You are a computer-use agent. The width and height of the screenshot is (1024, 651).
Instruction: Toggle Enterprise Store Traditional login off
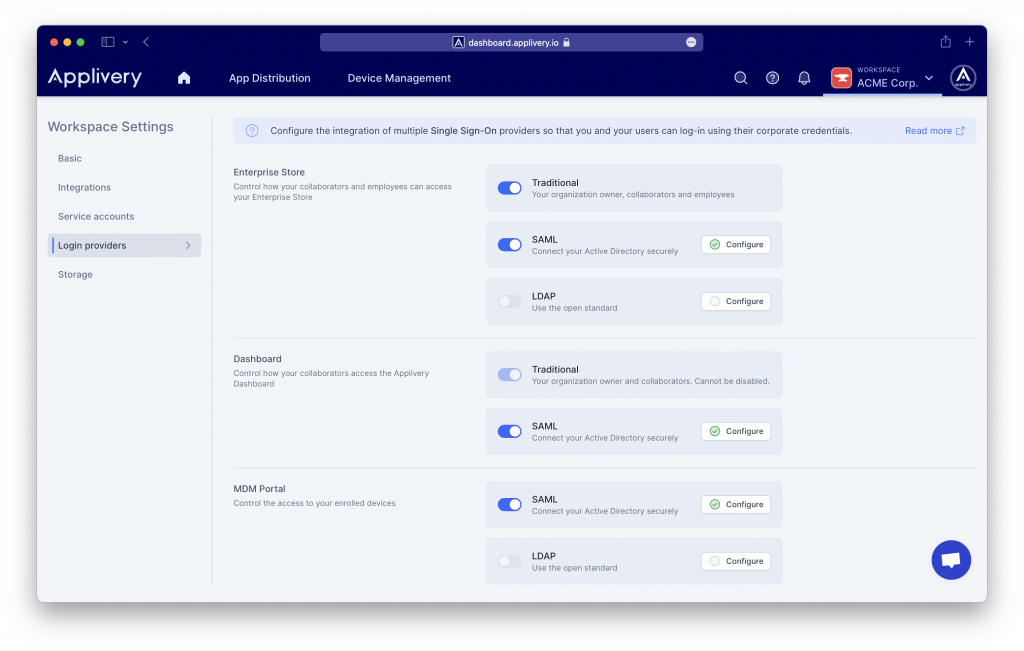(x=509, y=188)
